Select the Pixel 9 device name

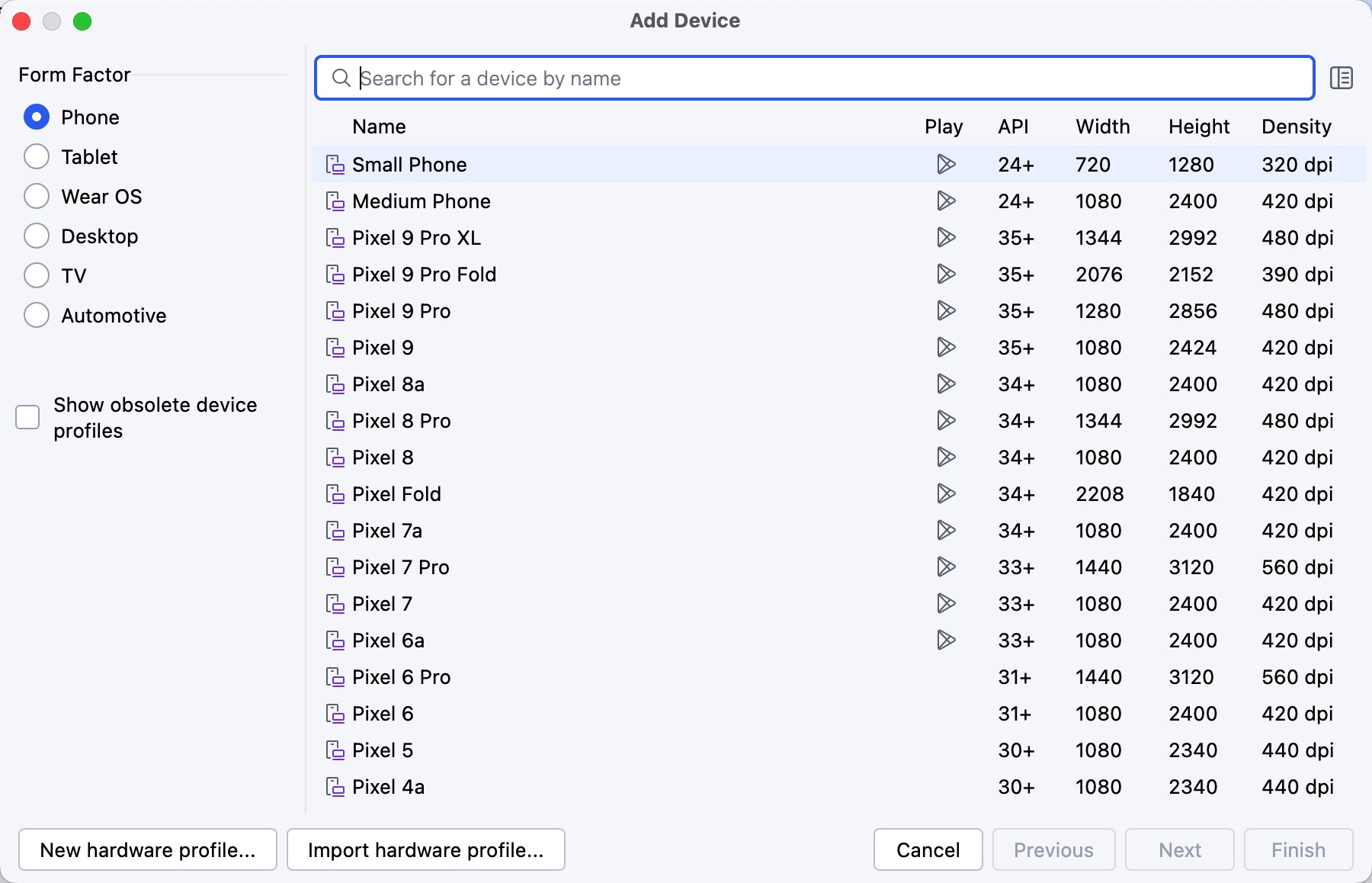coord(383,348)
